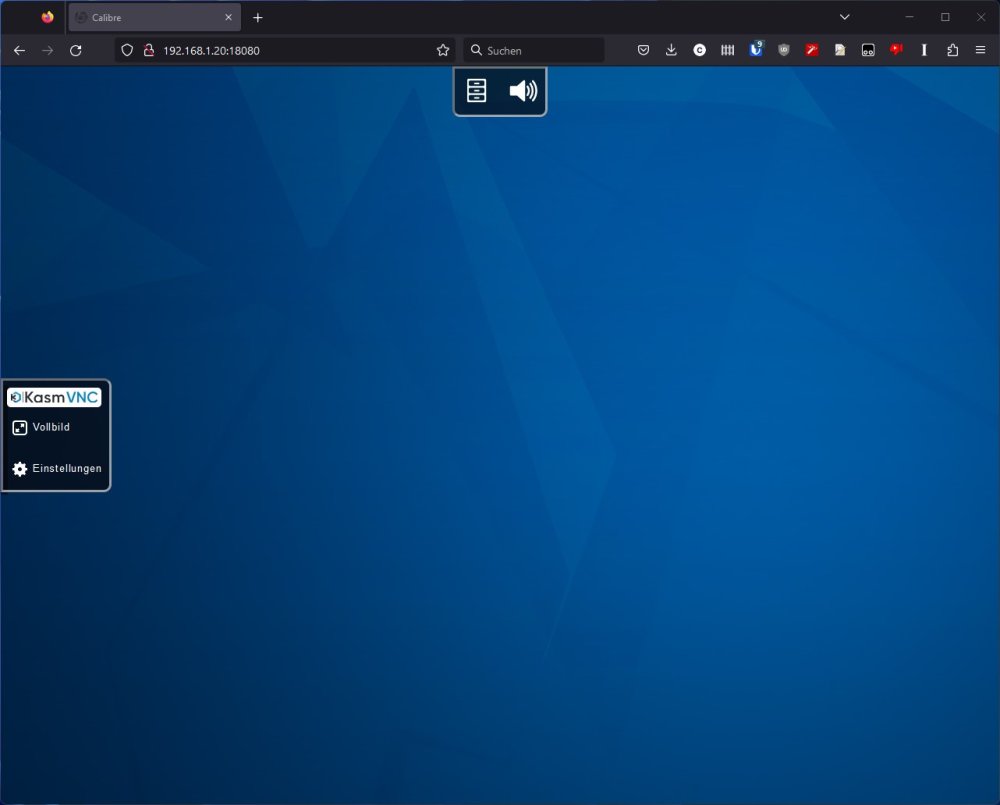Close the Calibre tab
Viewport: 1000px width, 805px height.
[228, 17]
